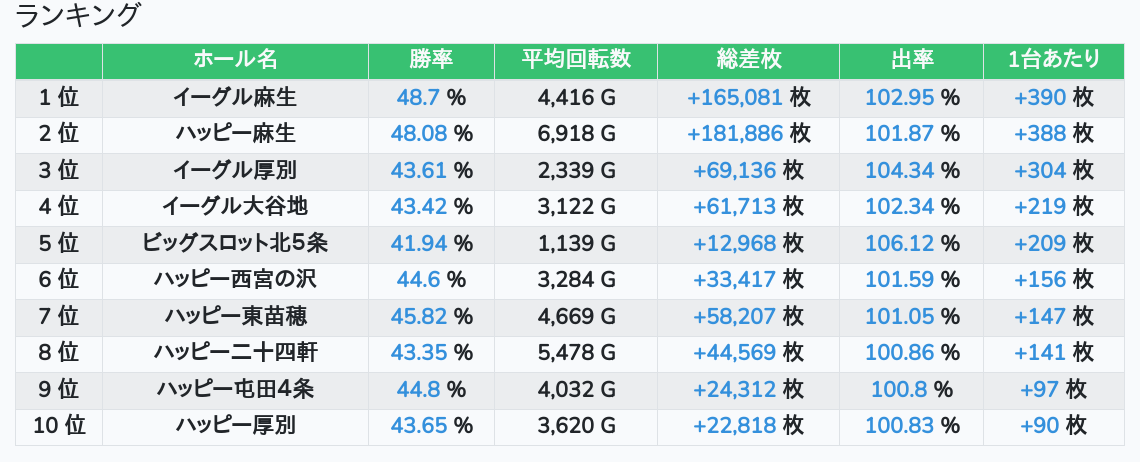The height and width of the screenshot is (462, 1140).
Task: Click the ビッグスロット北5条 hall name
Action: point(235,243)
